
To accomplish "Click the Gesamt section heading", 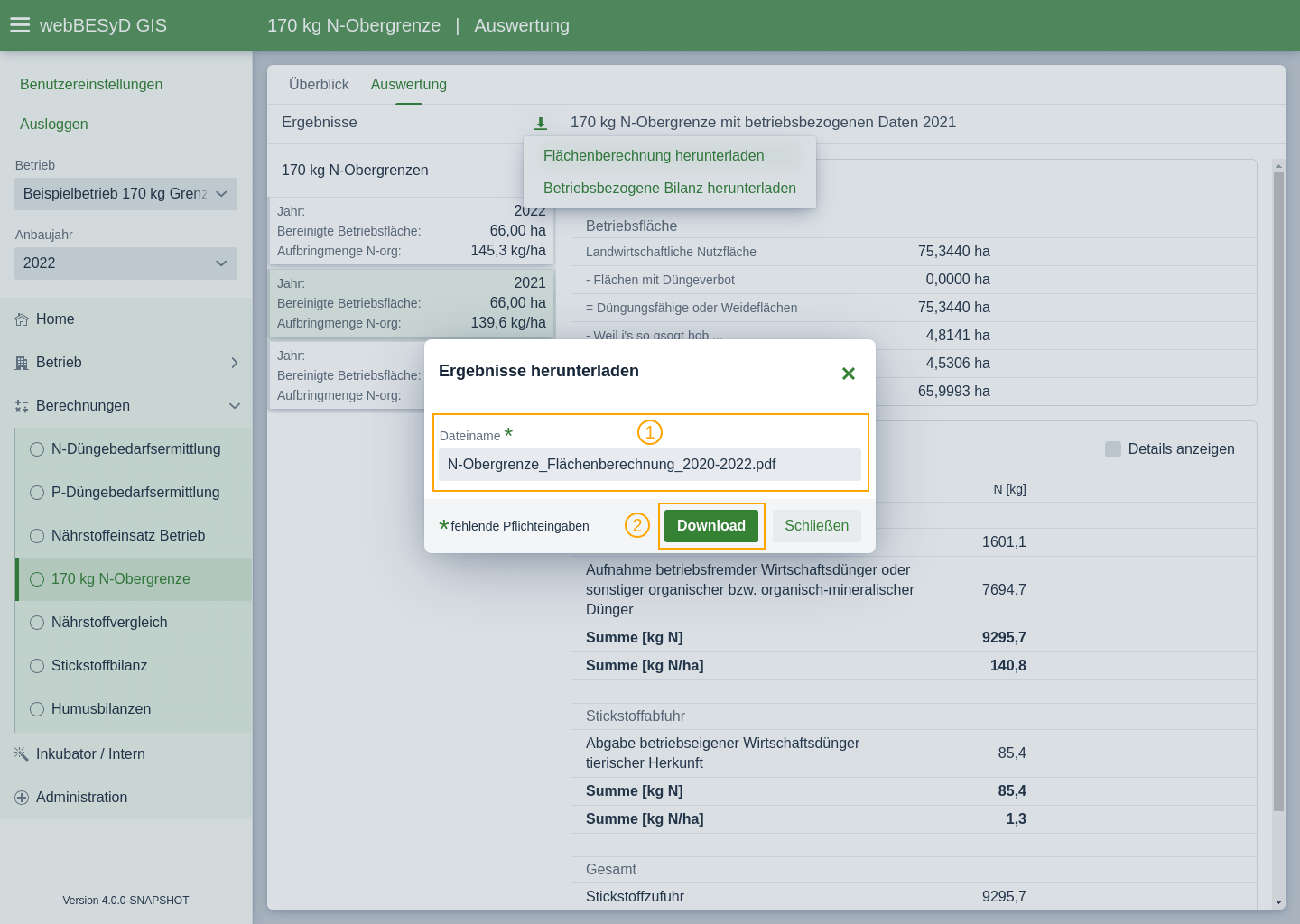I will [x=611, y=870].
